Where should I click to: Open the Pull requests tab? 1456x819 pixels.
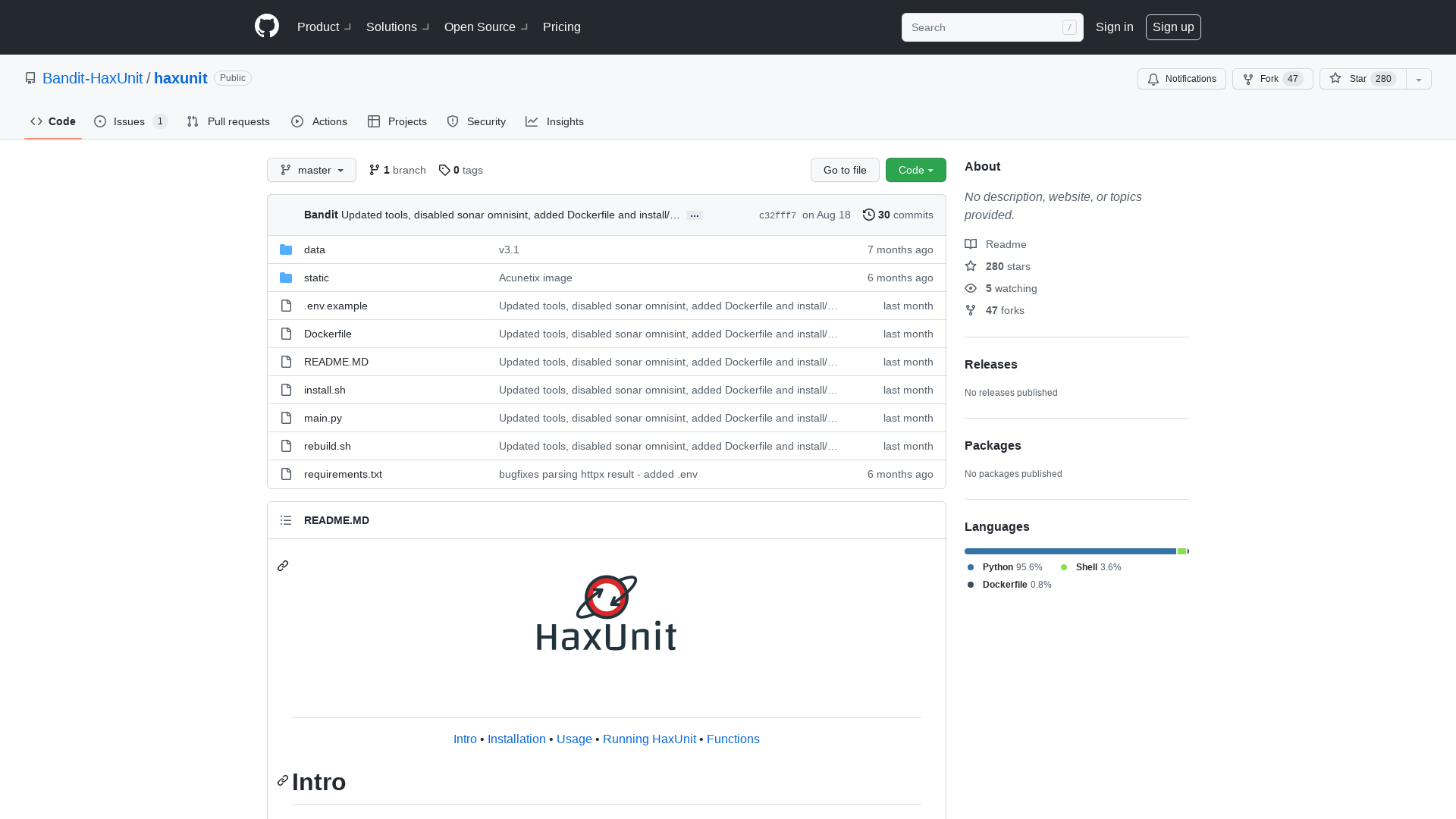click(x=228, y=121)
